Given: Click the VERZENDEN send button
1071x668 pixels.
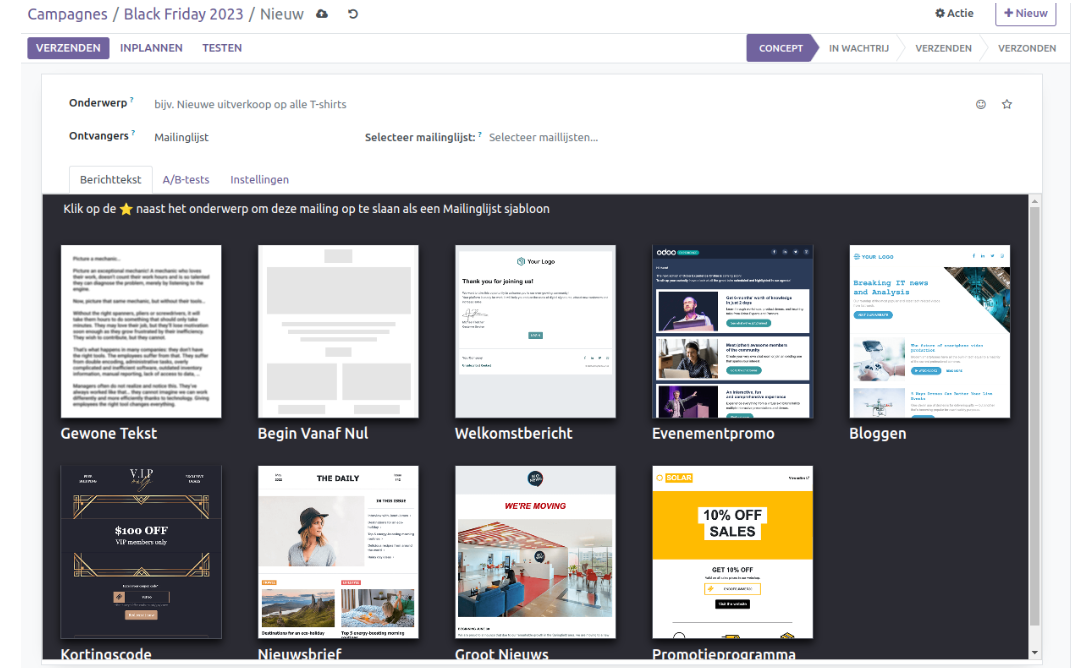Looking at the screenshot, I should (68, 48).
